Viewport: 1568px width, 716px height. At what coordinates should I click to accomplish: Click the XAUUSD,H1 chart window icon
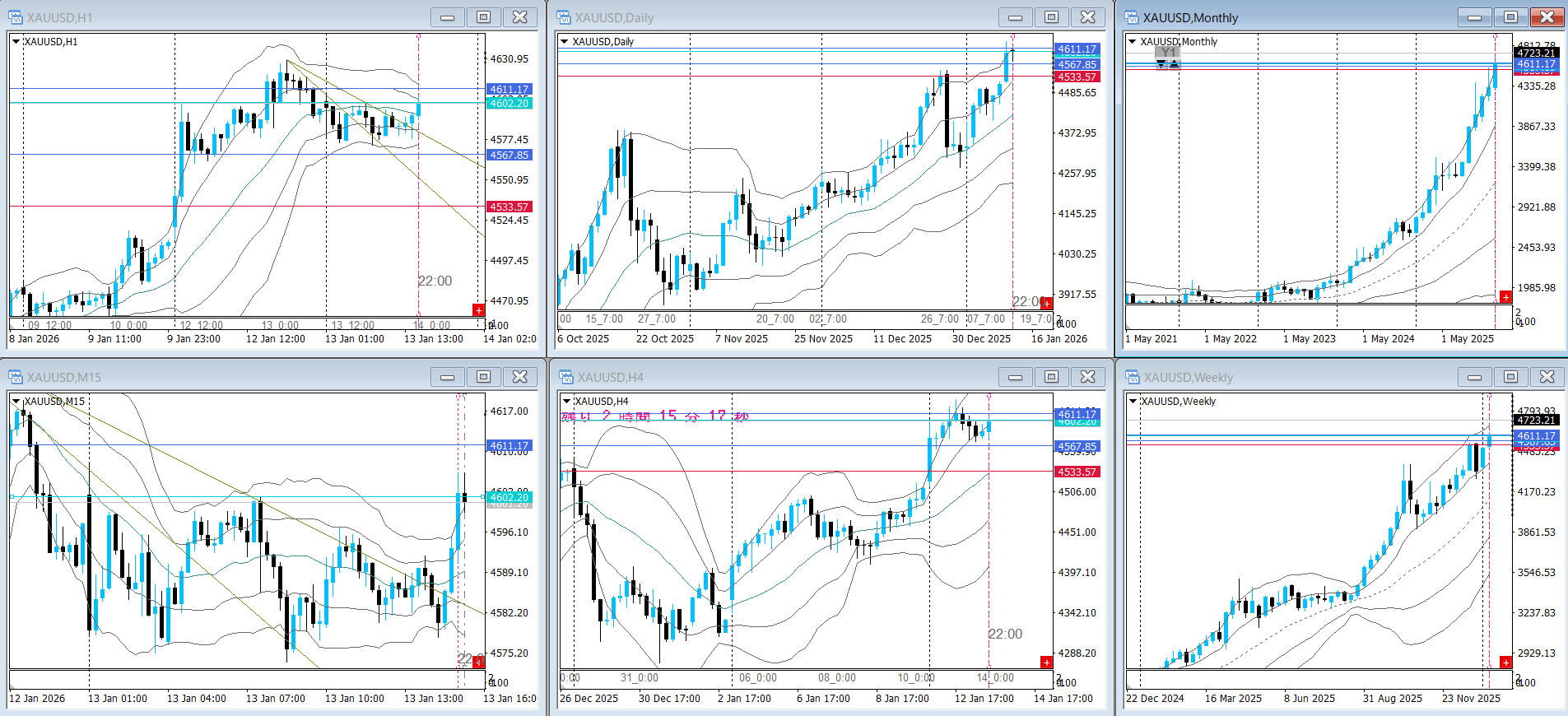16,17
